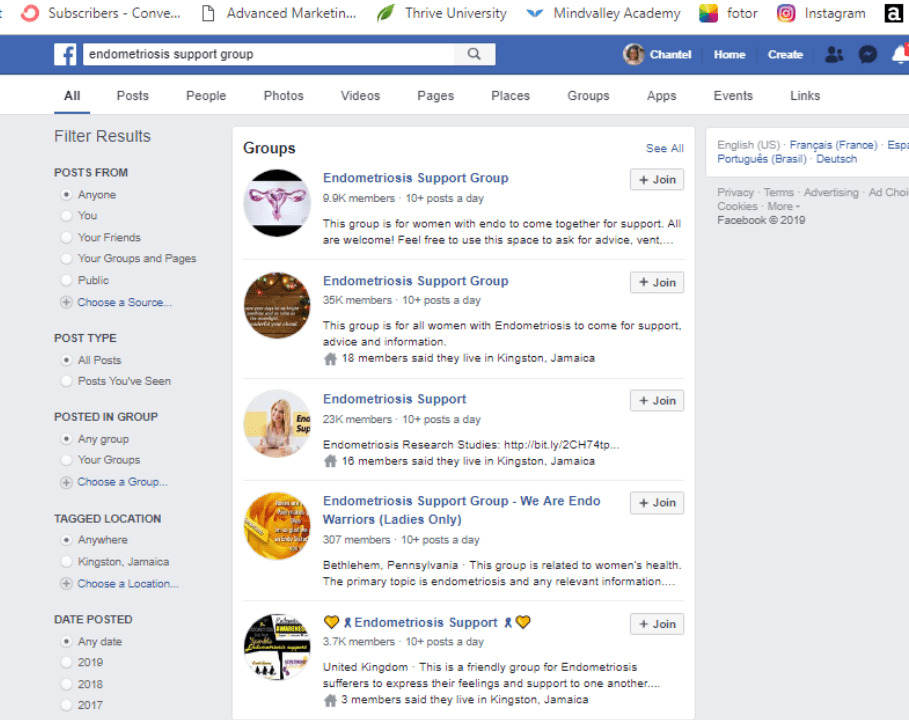Select the 2018 date posted radio

[x=66, y=684]
